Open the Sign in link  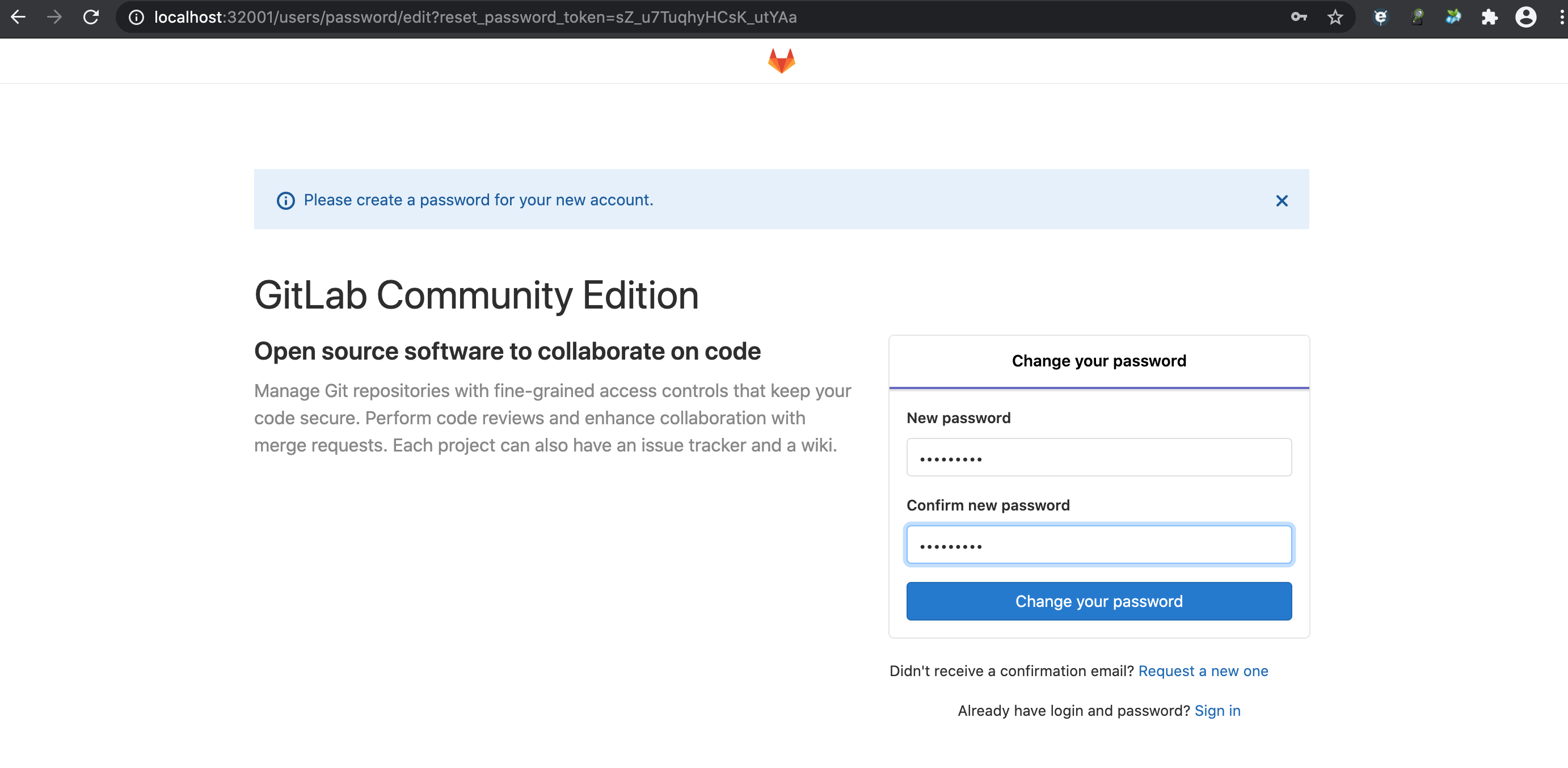tap(1217, 710)
